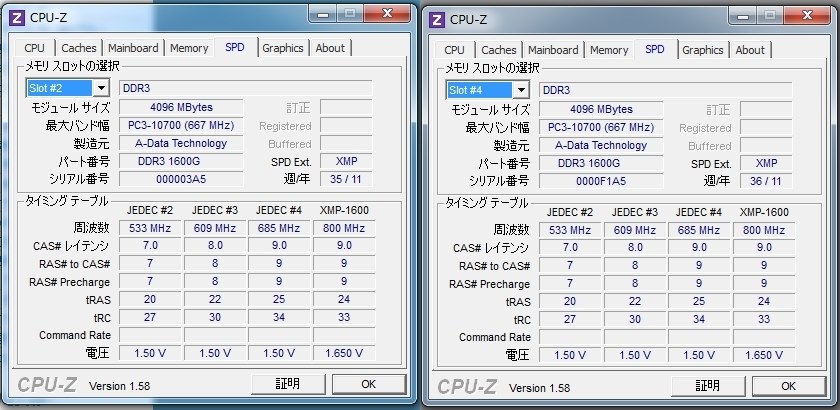Click part number DDR3 1600G in left window

181,161
